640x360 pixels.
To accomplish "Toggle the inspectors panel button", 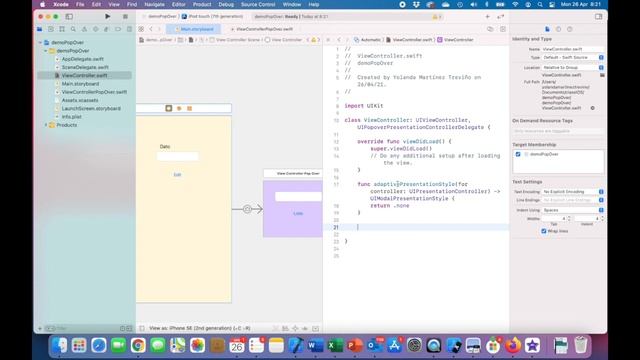I will point(598,17).
